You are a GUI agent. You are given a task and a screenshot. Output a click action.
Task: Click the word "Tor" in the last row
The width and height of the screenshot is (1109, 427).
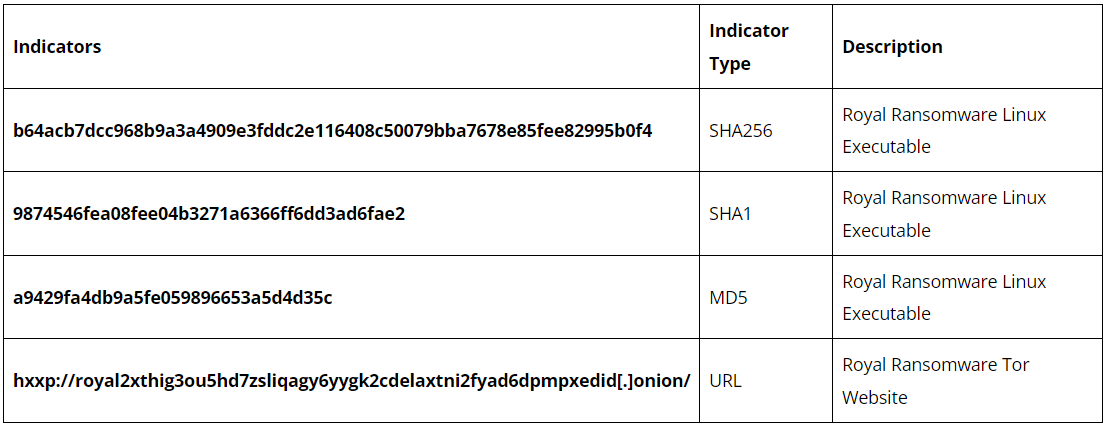click(1015, 365)
